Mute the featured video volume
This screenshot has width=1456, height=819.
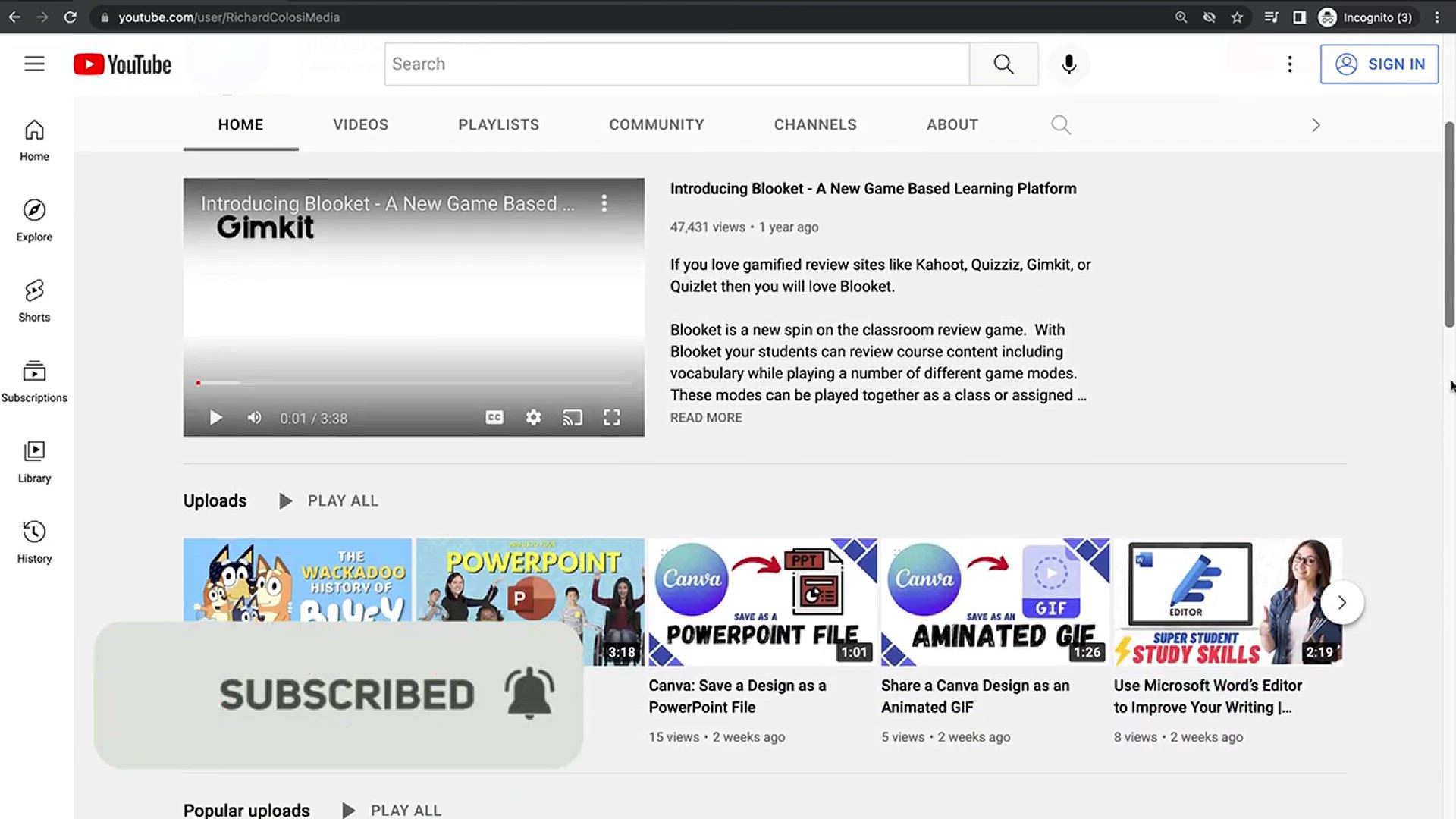pyautogui.click(x=255, y=418)
